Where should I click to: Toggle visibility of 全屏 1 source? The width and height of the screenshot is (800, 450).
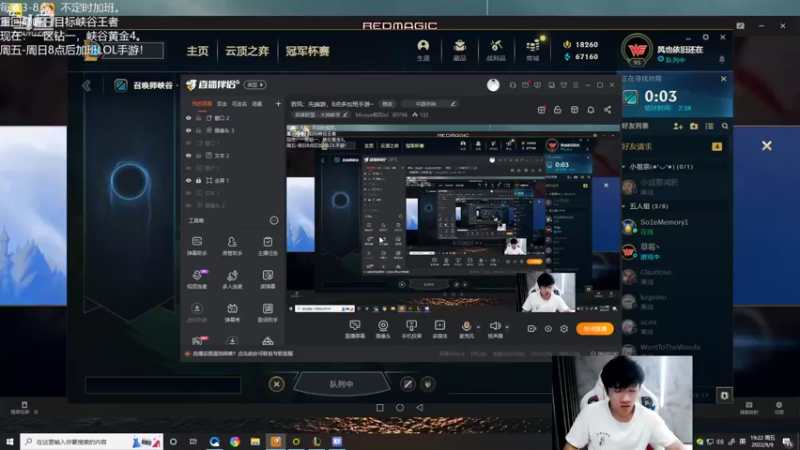[x=189, y=181]
